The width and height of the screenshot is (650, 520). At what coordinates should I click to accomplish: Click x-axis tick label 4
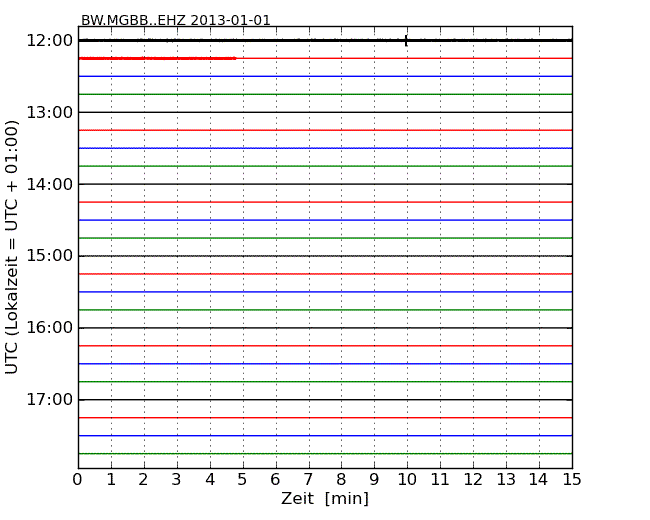210,480
